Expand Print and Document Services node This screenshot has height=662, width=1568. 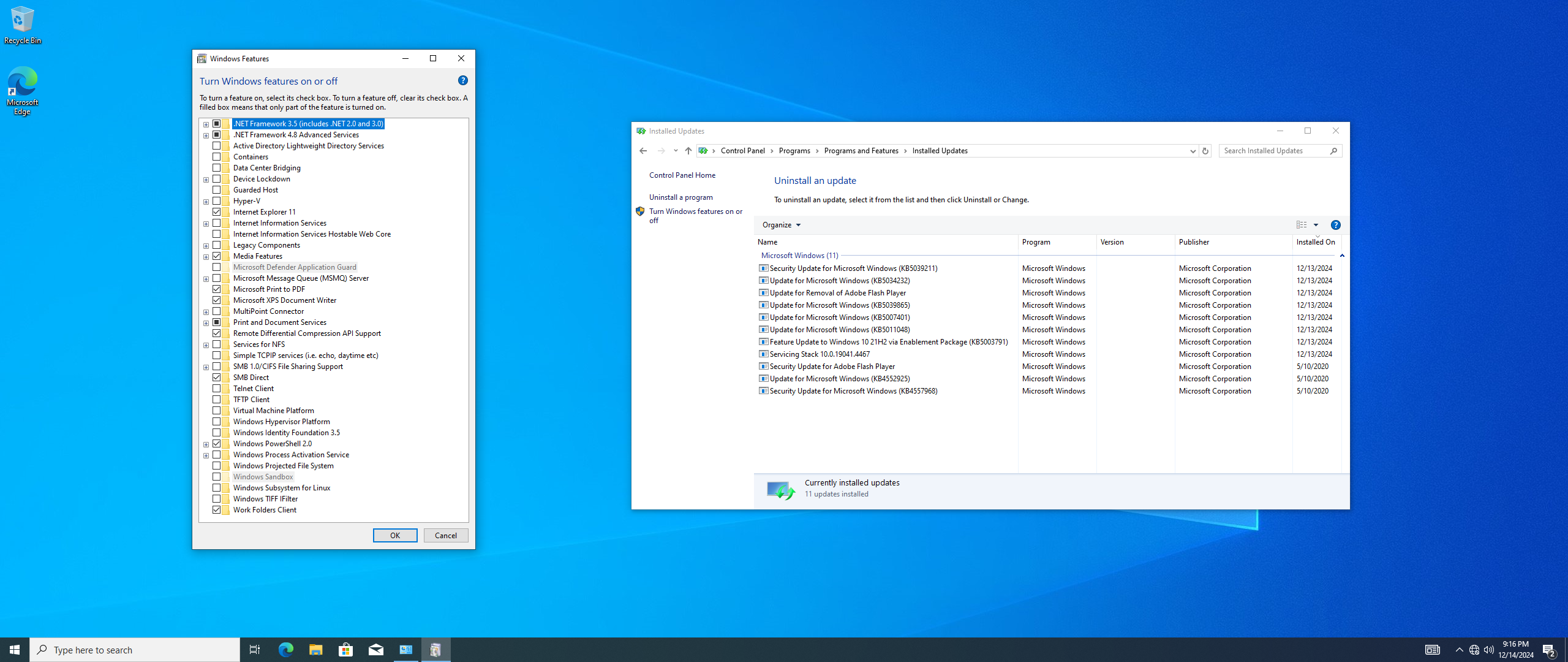click(x=206, y=323)
